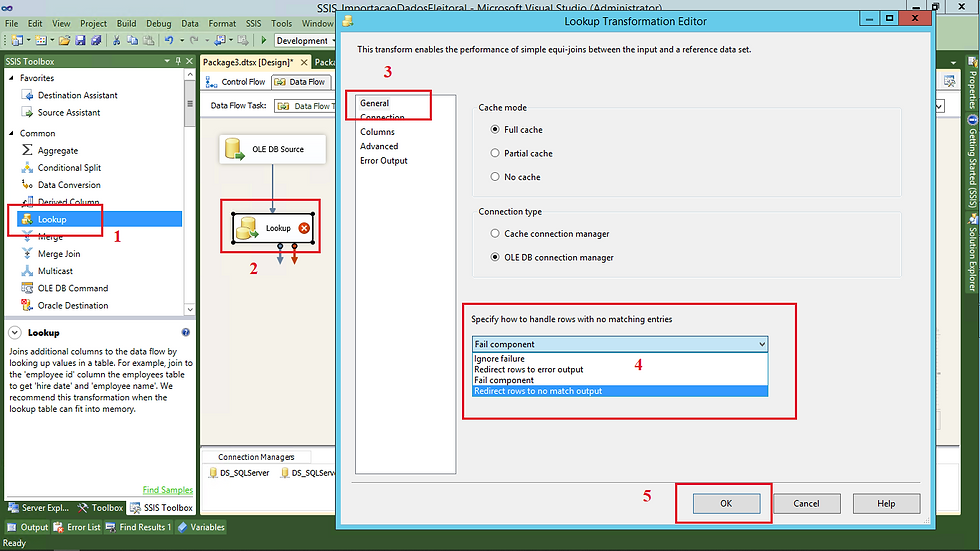
Task: Click the help question icon in Lookup description
Action: click(186, 332)
